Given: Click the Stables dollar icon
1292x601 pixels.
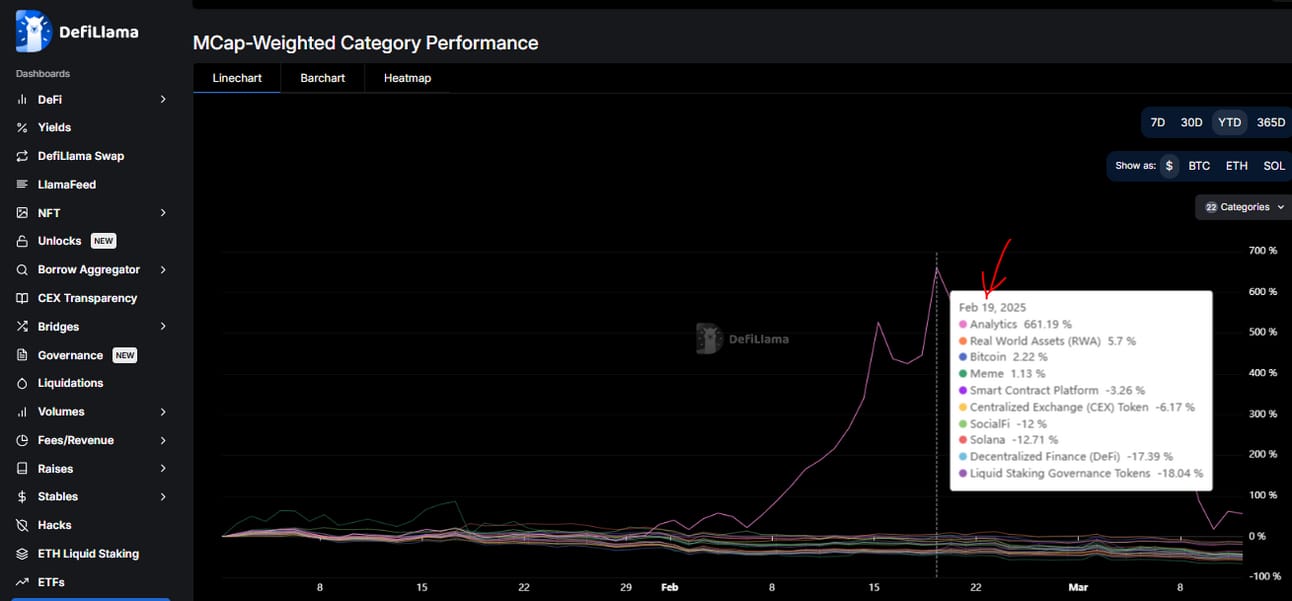Looking at the screenshot, I should click(22, 497).
